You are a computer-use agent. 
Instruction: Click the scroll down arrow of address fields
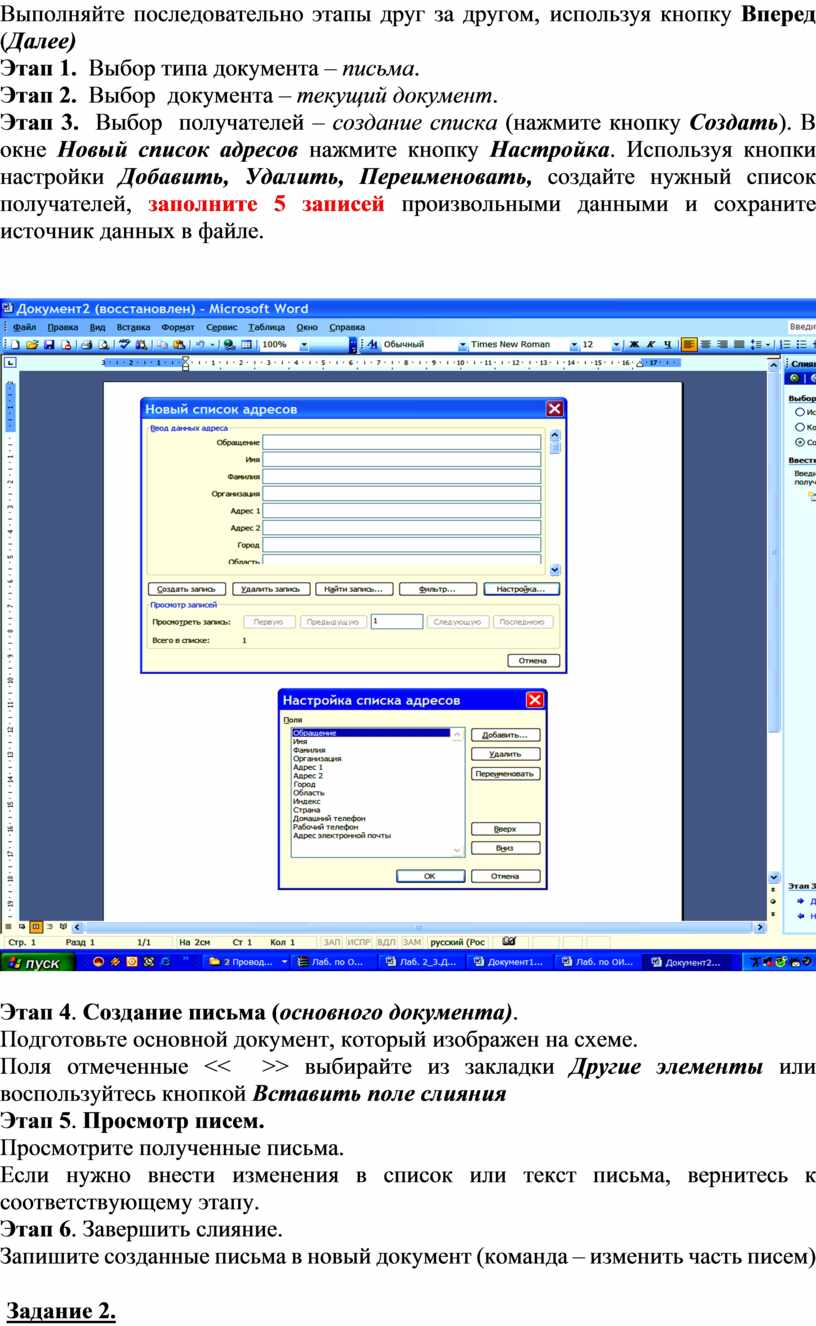(555, 568)
